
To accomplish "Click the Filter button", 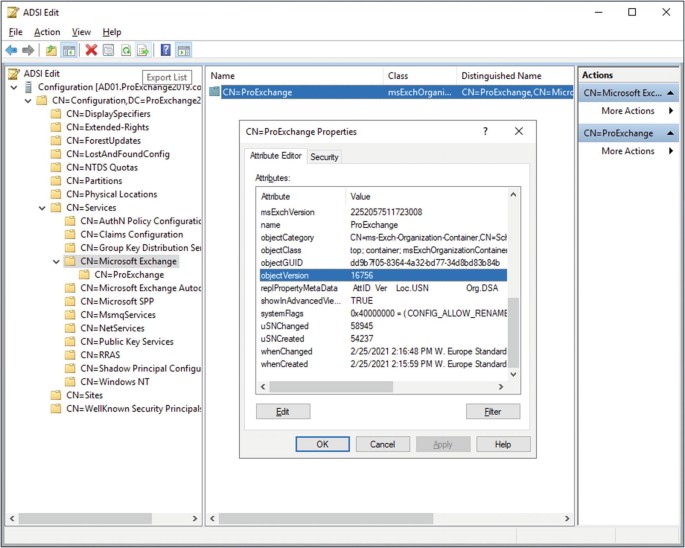I will pos(493,412).
